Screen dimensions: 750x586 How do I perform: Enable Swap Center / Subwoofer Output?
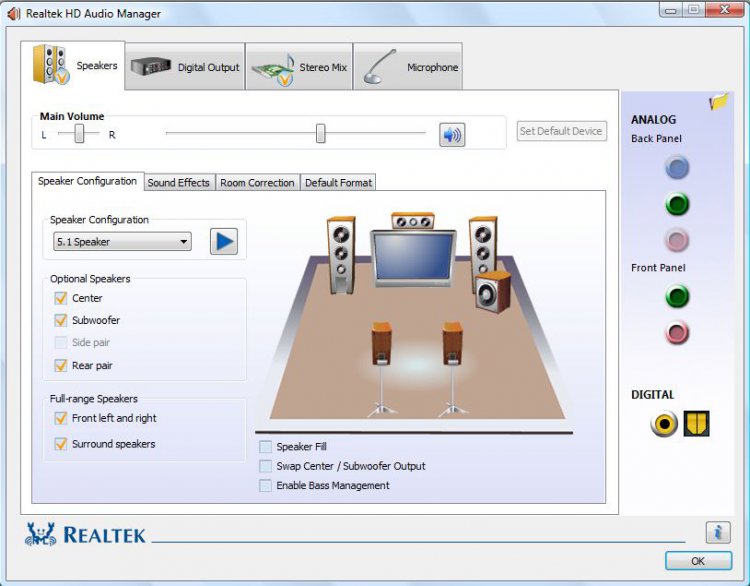point(265,466)
